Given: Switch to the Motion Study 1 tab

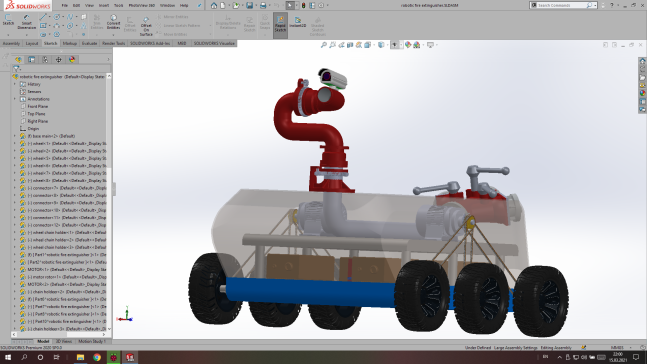Looking at the screenshot, I should (92, 341).
